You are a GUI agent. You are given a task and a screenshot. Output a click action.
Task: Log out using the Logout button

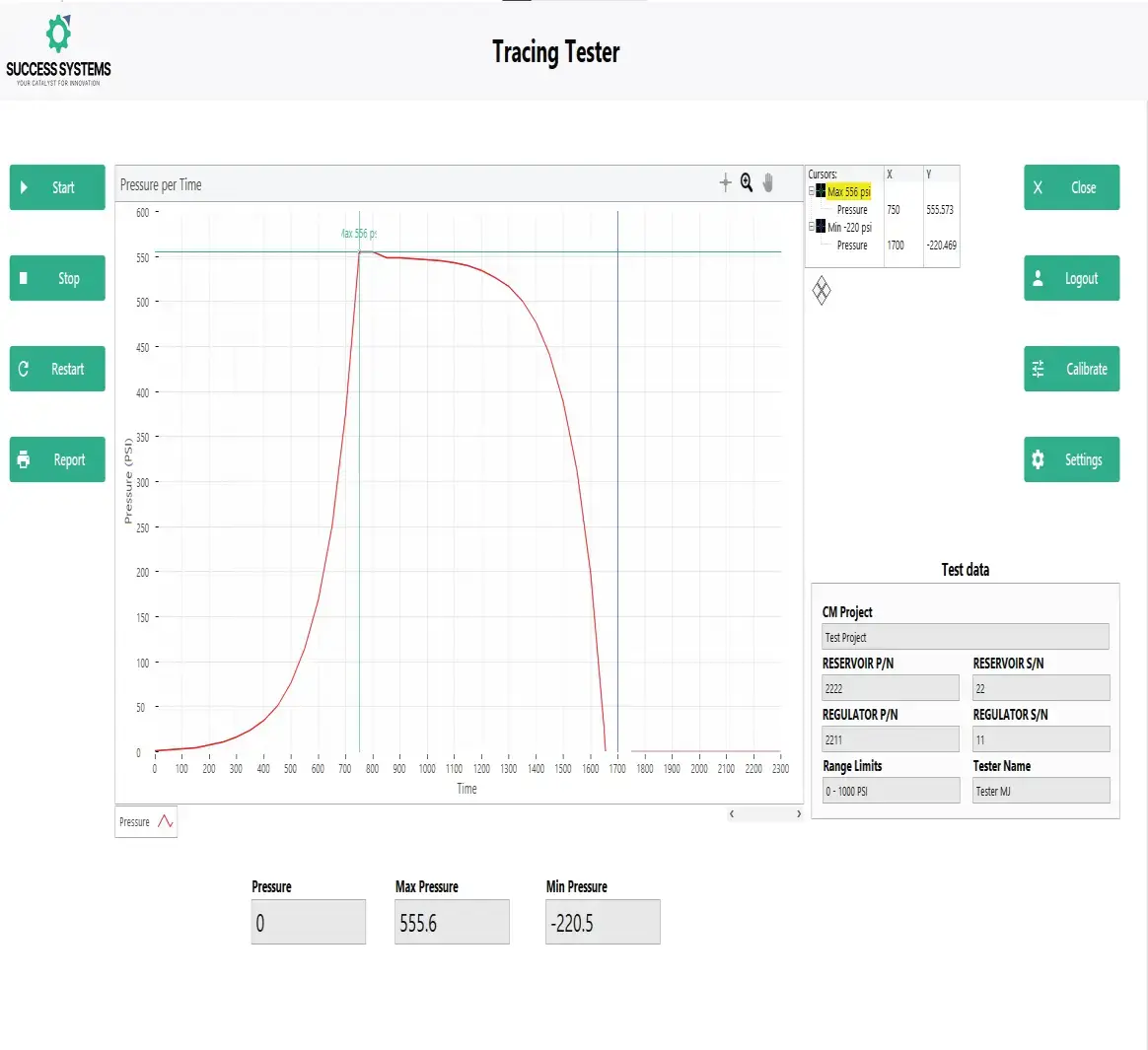pos(1071,278)
